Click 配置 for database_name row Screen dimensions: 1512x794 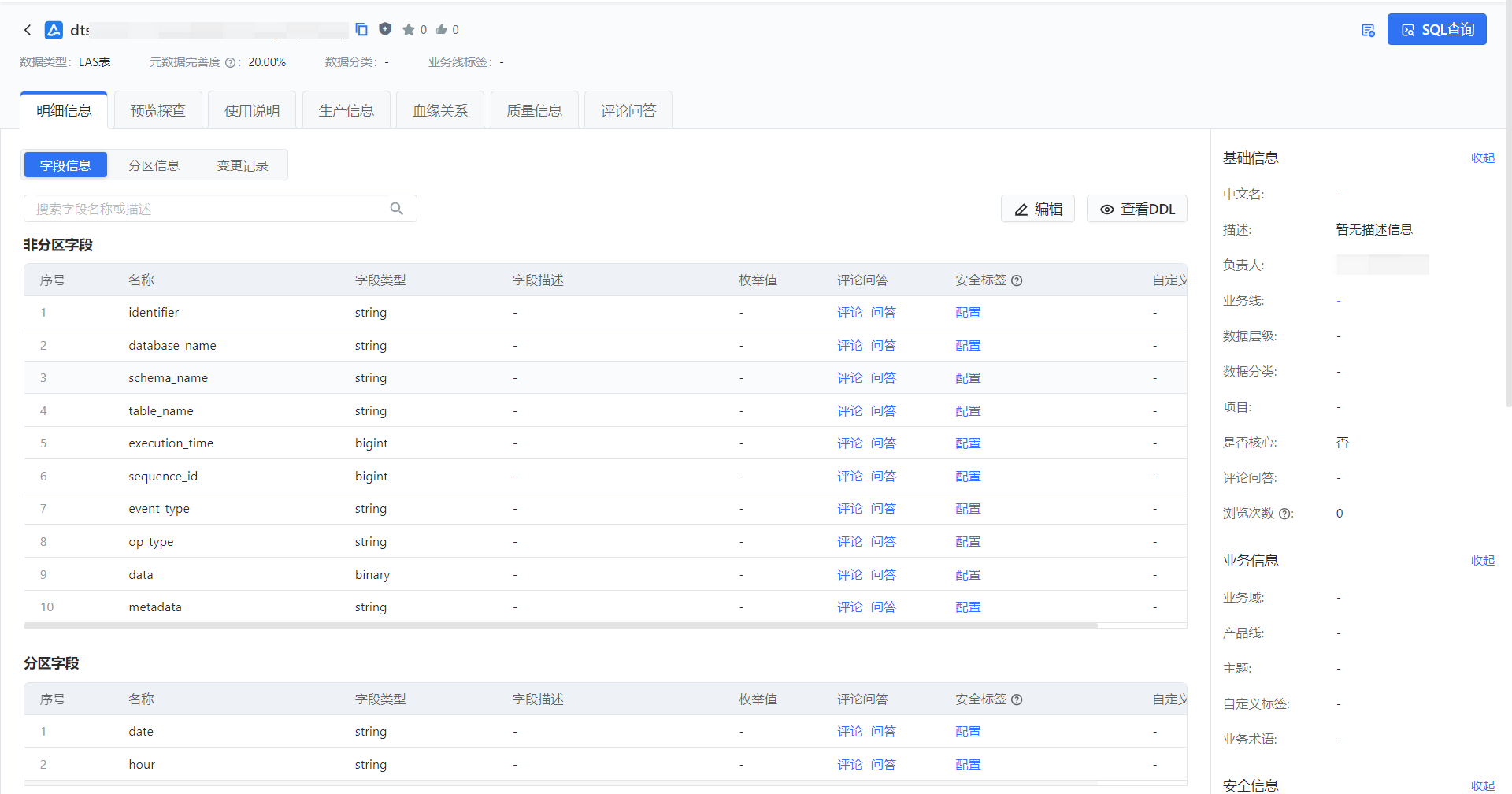[968, 346]
